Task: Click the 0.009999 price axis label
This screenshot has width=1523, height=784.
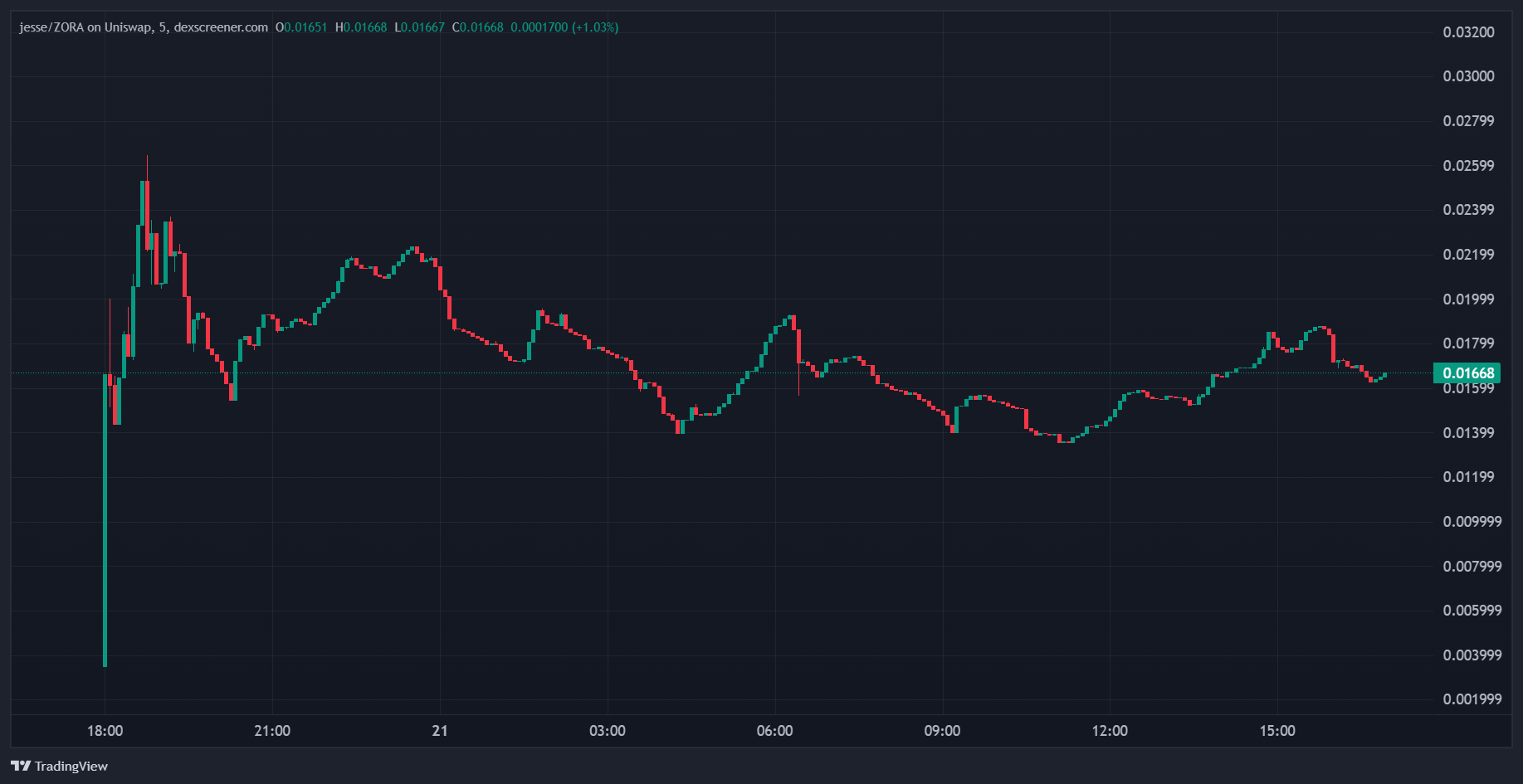Action: (x=1472, y=522)
